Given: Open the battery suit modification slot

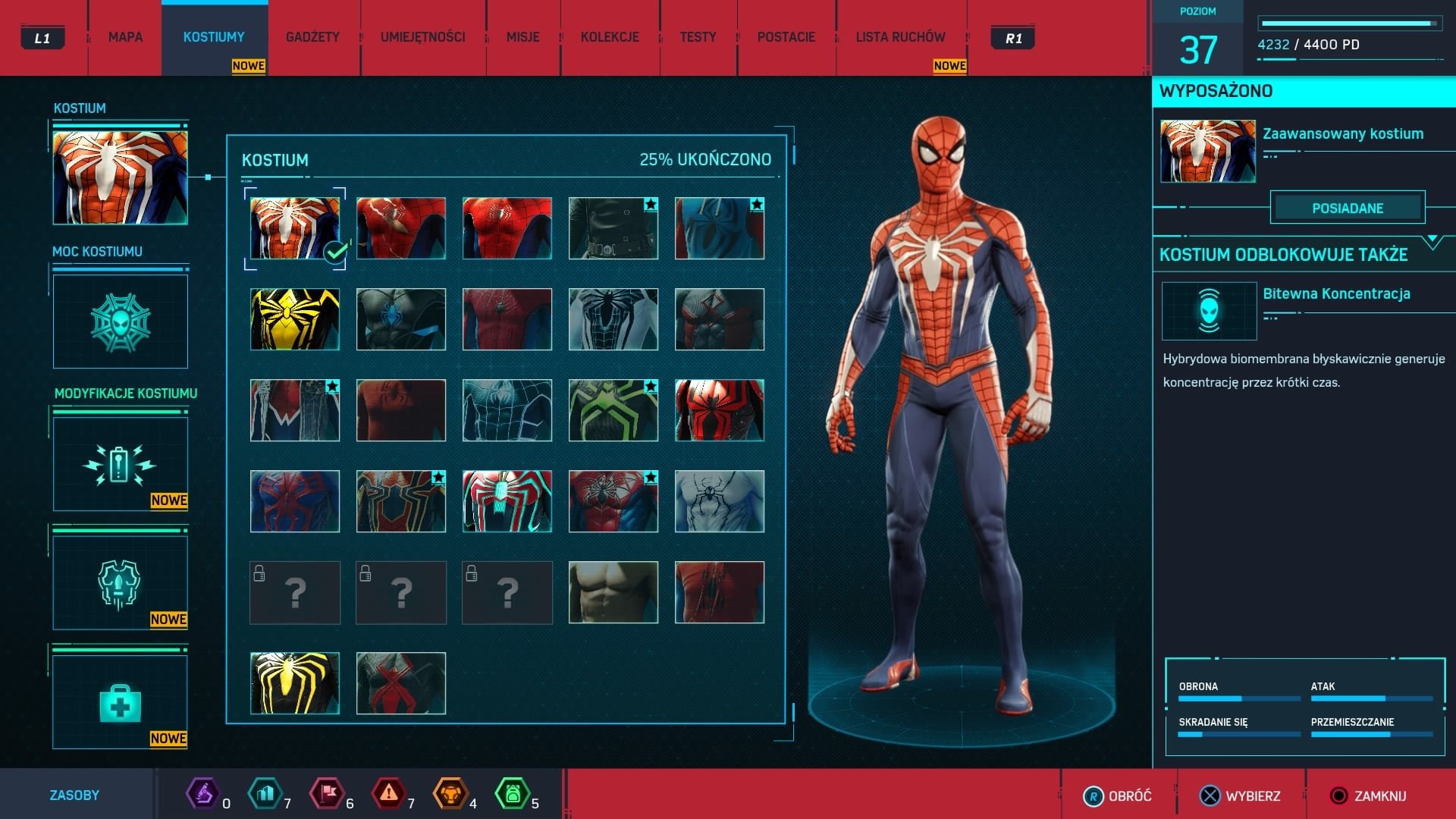Looking at the screenshot, I should [120, 463].
